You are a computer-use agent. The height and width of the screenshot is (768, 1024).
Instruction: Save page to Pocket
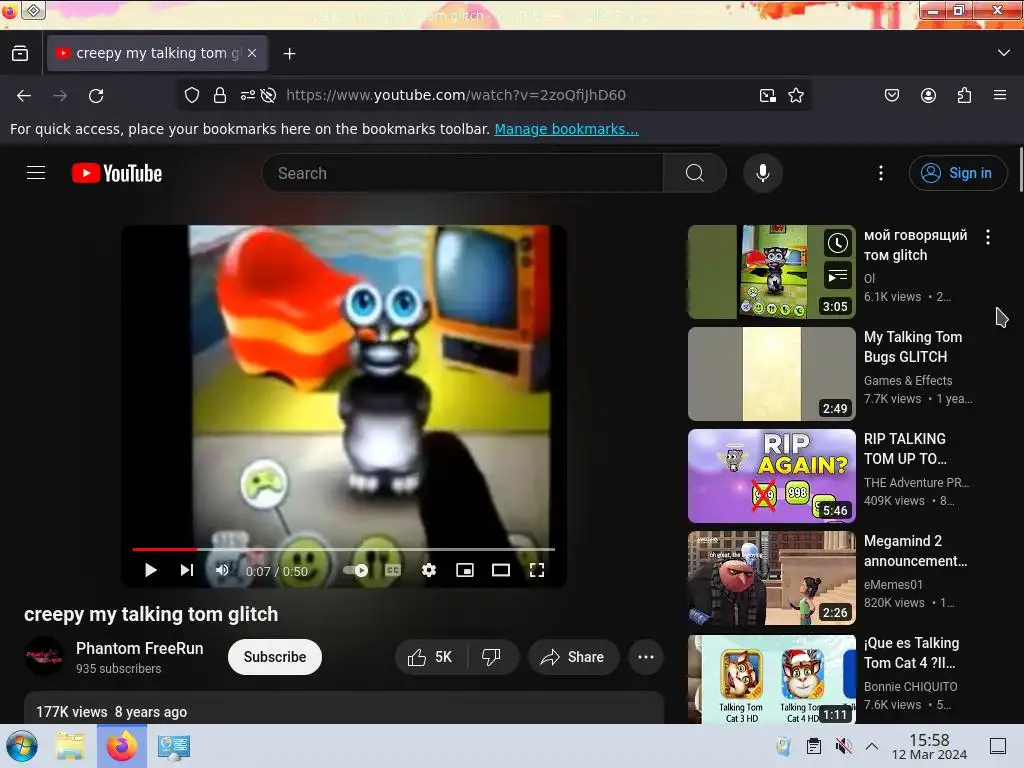892,96
